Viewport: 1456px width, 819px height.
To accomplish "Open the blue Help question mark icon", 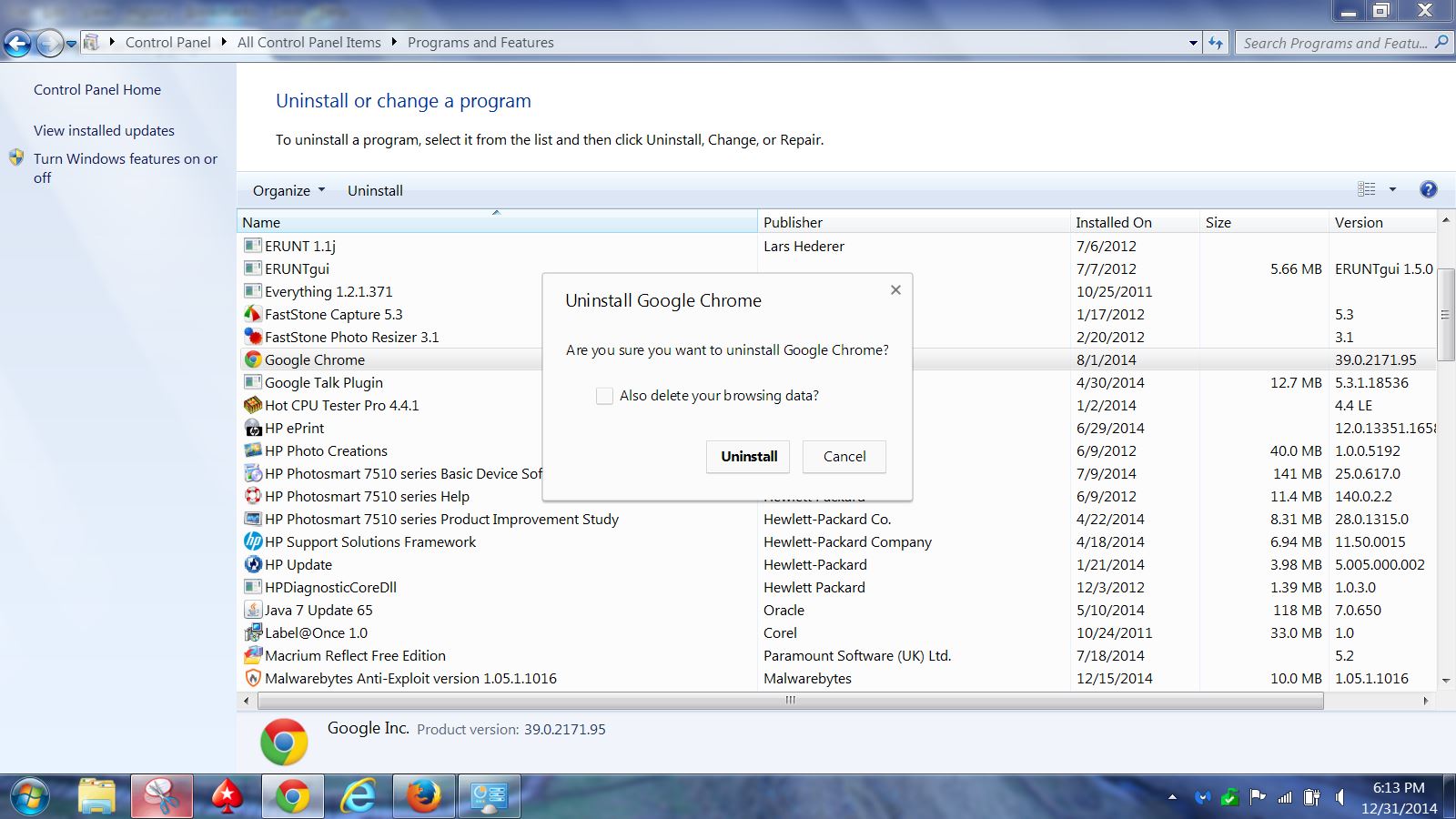I will coord(1428,189).
